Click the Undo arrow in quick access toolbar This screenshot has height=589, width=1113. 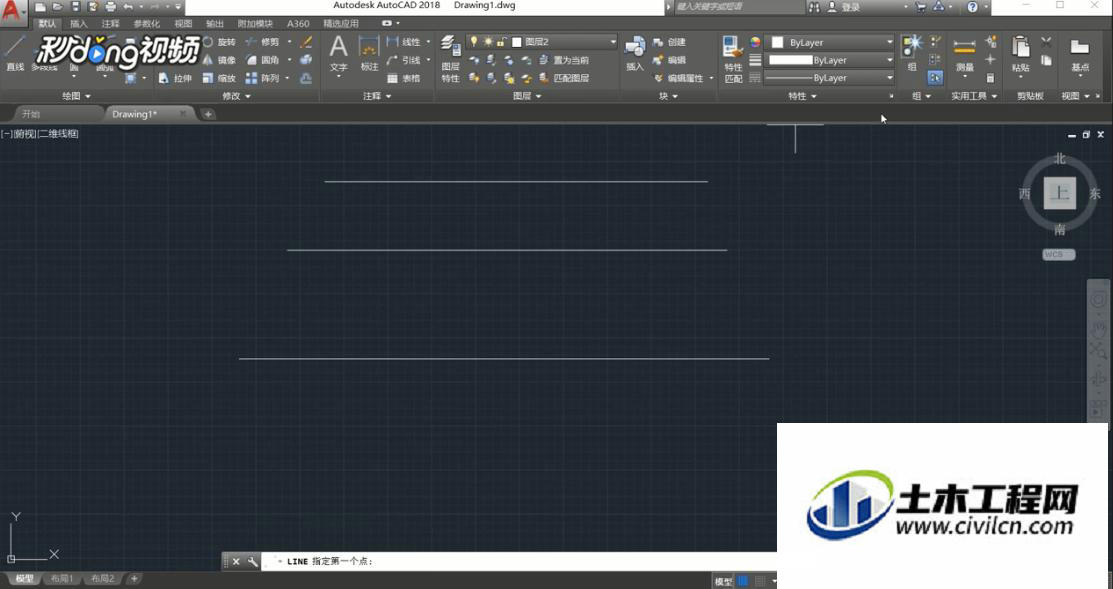(128, 6)
